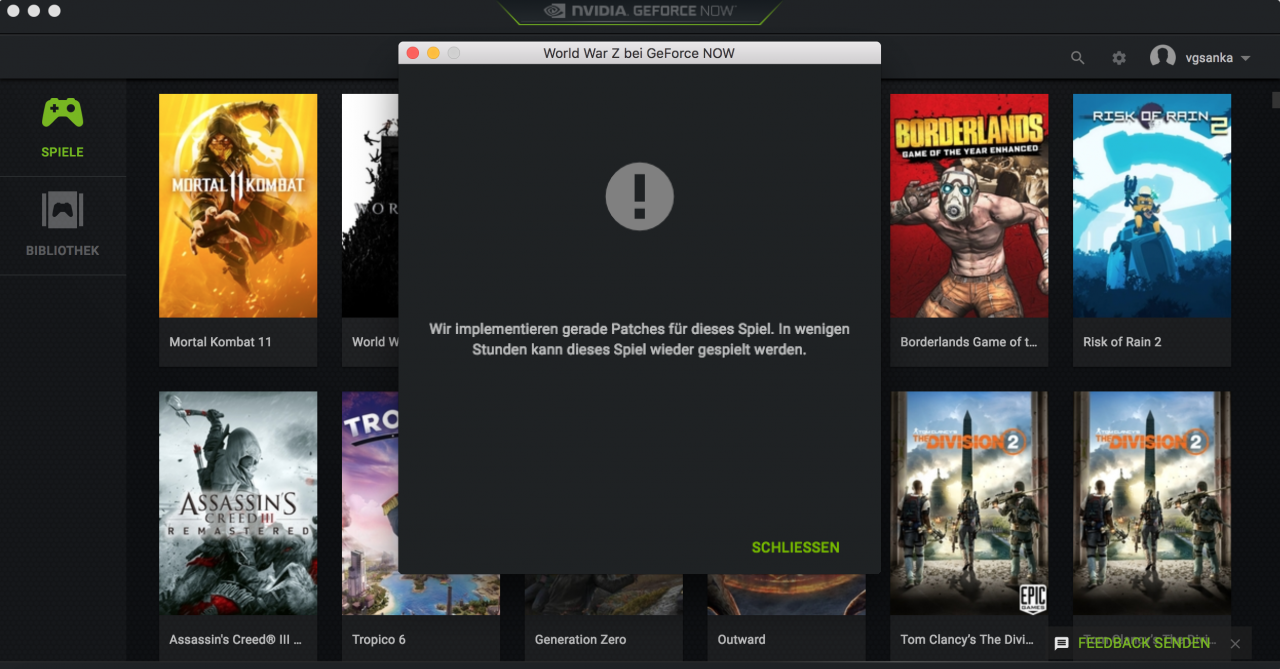Screen dimensions: 1280x669
Task: Click the FEEDBACK SENDEN button
Action: pos(1144,643)
